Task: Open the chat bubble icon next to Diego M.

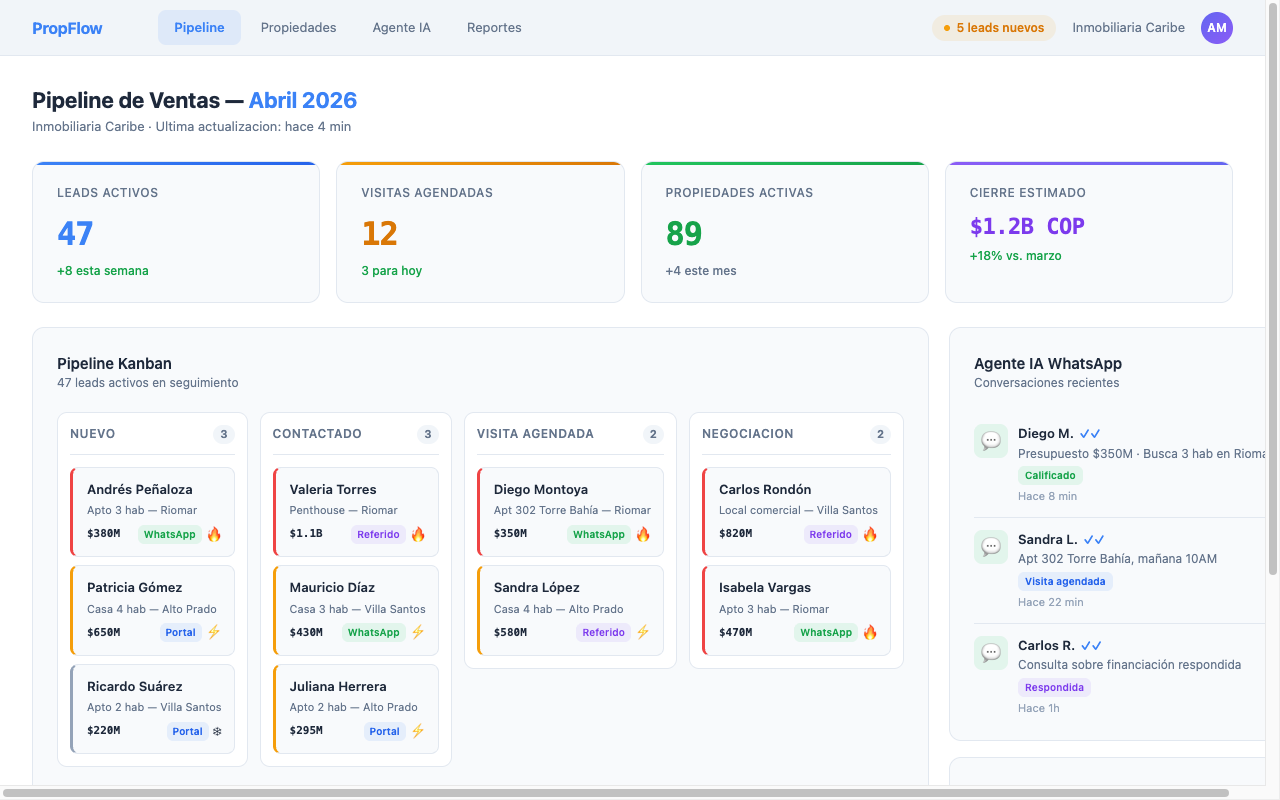Action: coord(990,440)
